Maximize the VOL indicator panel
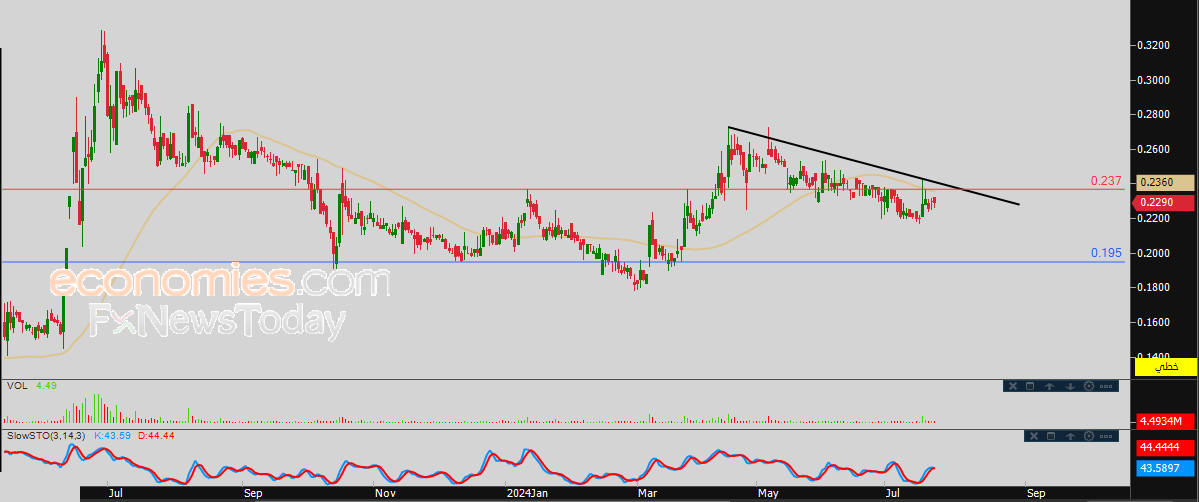Screen dimensions: 1199x502 coord(1030,386)
